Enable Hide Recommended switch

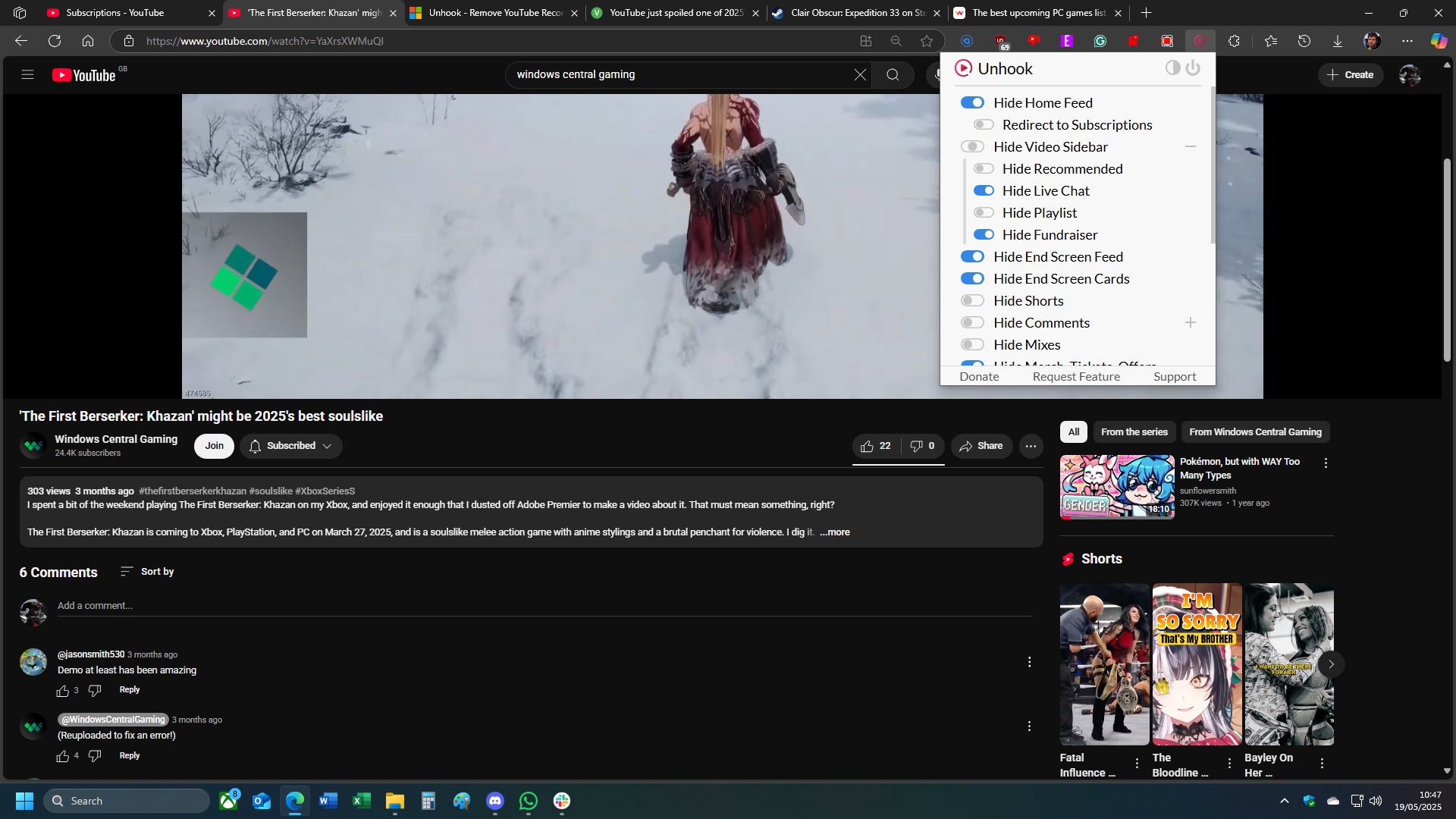(984, 168)
